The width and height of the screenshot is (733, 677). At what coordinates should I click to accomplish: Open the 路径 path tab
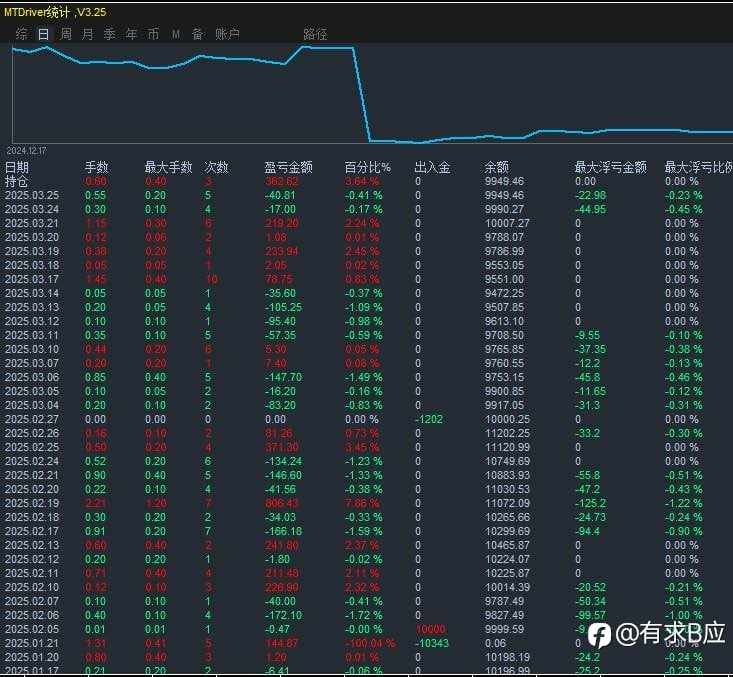(x=315, y=34)
